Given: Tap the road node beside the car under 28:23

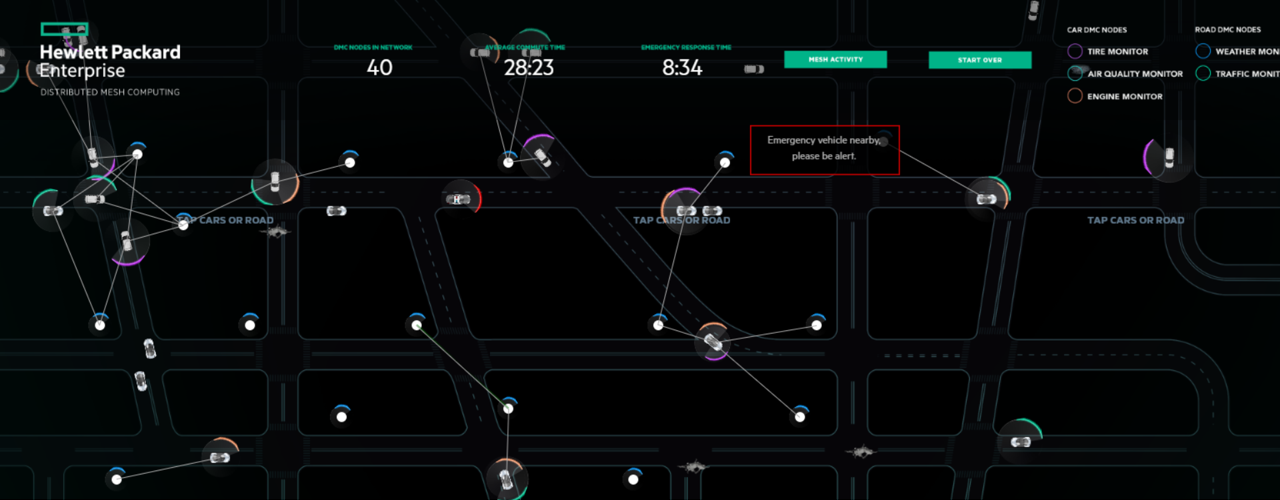Looking at the screenshot, I should click(x=508, y=162).
